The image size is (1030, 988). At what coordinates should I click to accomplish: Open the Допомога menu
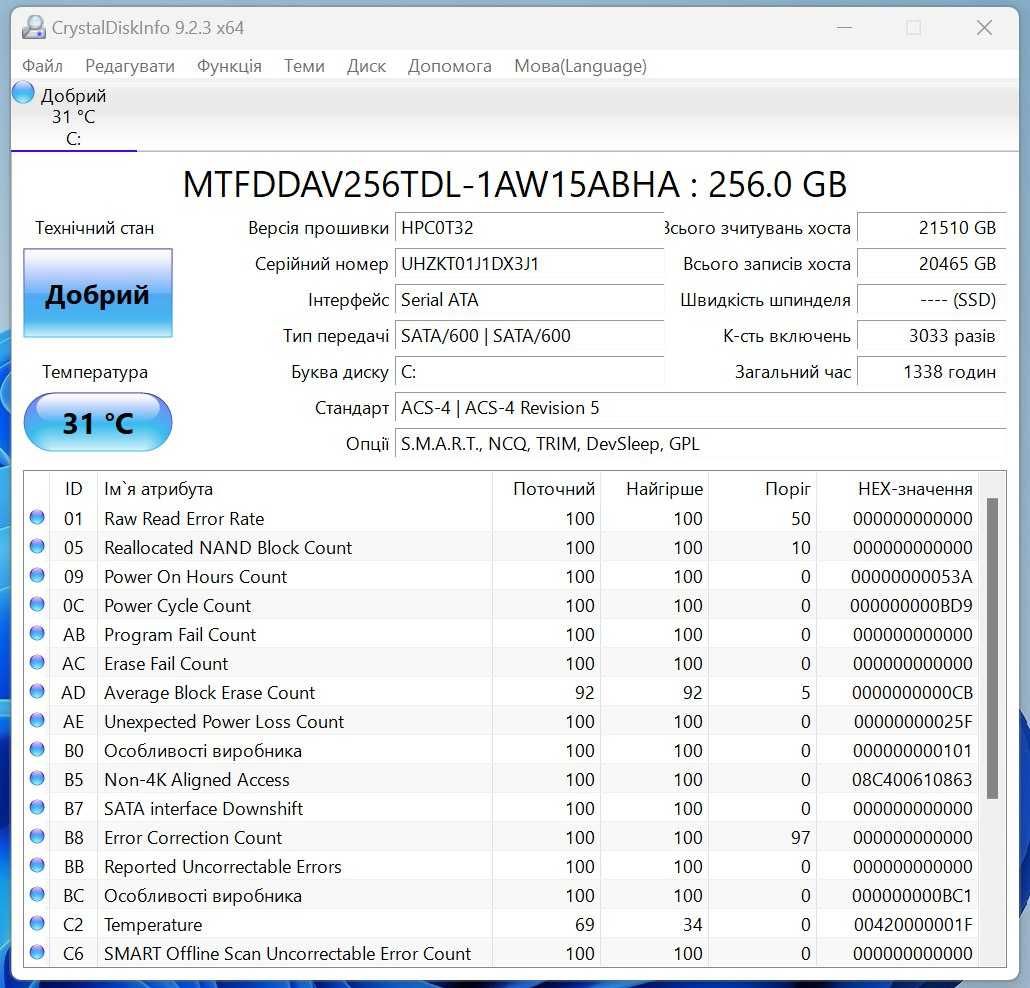point(450,66)
